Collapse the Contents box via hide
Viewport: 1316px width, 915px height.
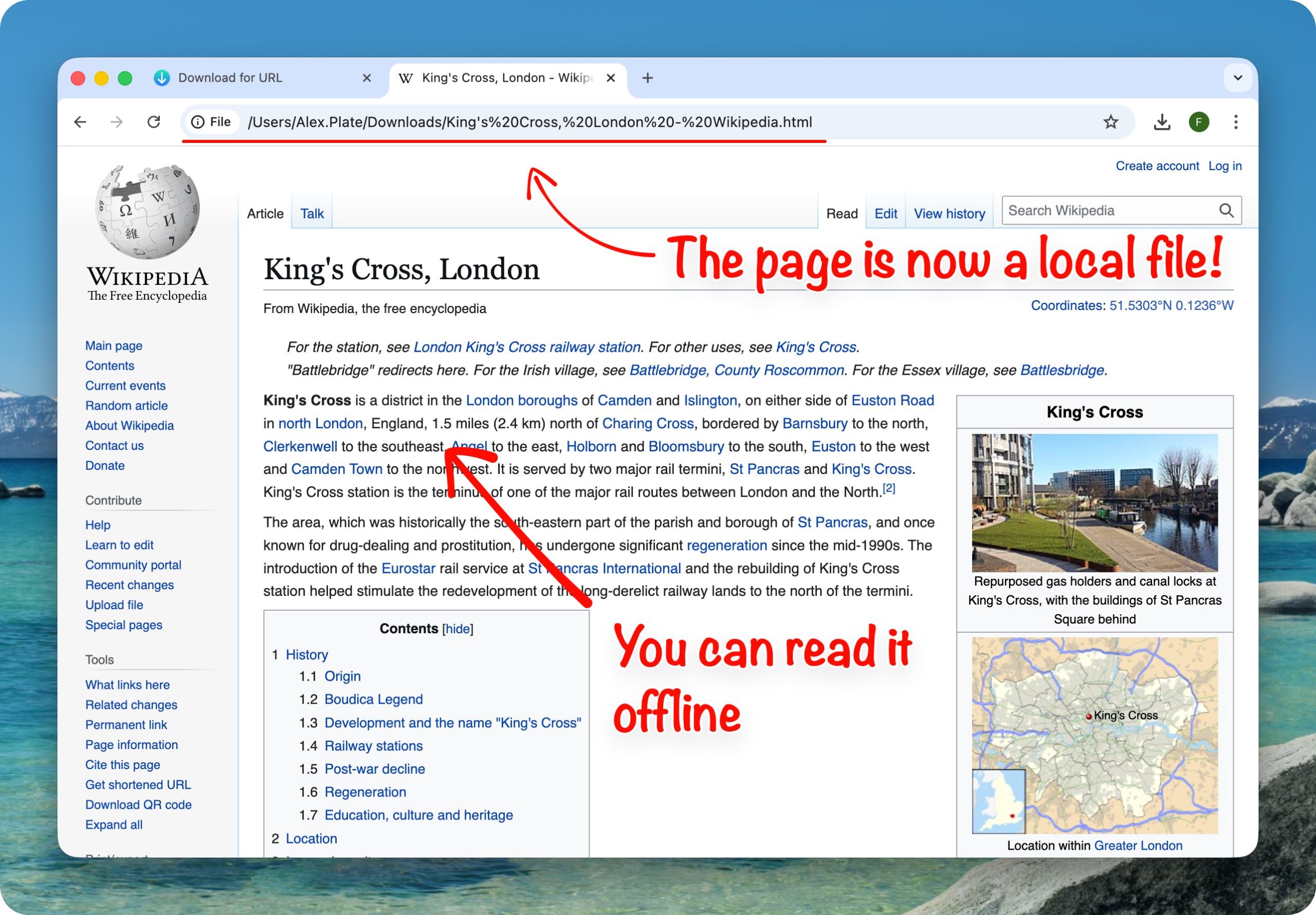457,628
